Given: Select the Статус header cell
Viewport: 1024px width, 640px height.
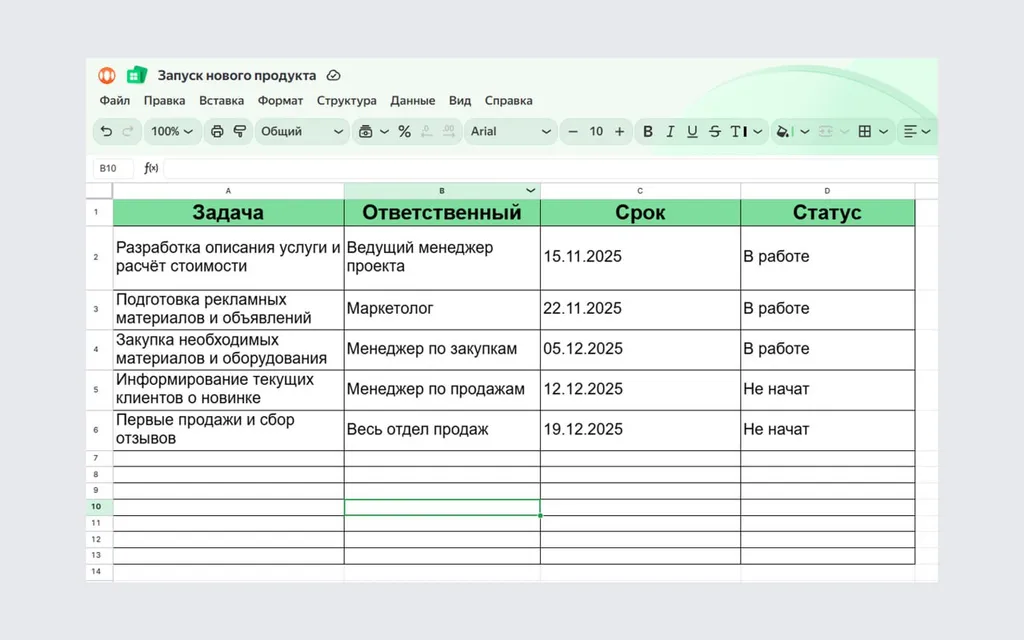Looking at the screenshot, I should point(827,212).
